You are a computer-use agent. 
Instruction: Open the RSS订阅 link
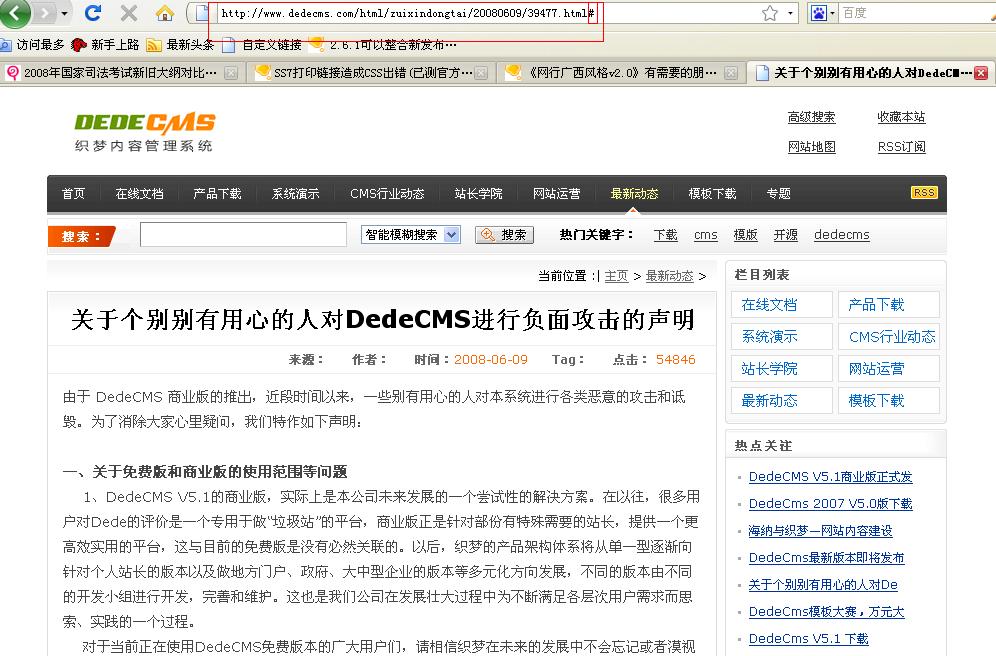click(x=901, y=147)
